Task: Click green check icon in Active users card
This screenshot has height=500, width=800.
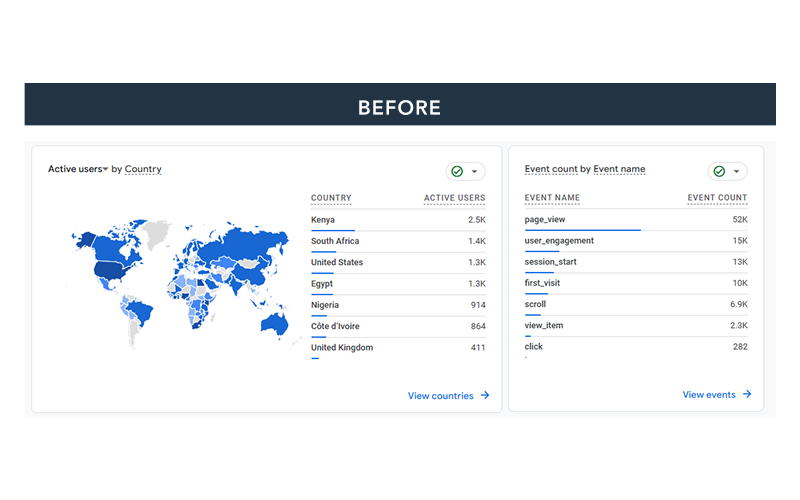Action: 457,171
